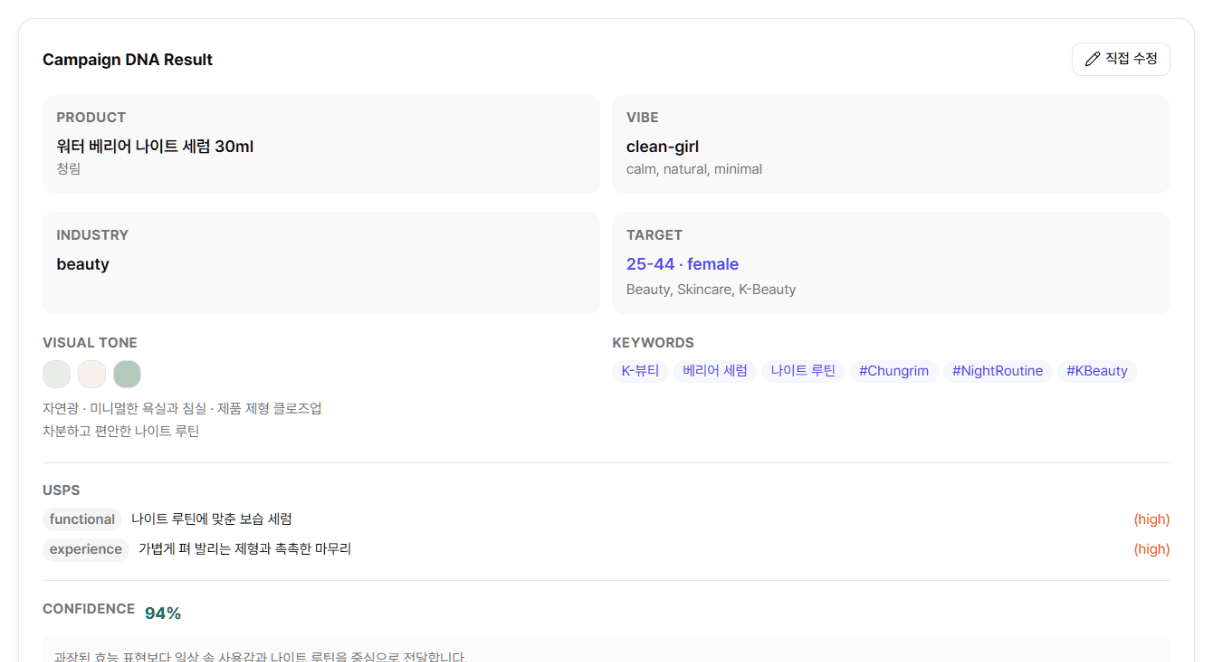1213x662 pixels.
Task: Click the Campaign DNA Result heading
Action: pos(127,60)
